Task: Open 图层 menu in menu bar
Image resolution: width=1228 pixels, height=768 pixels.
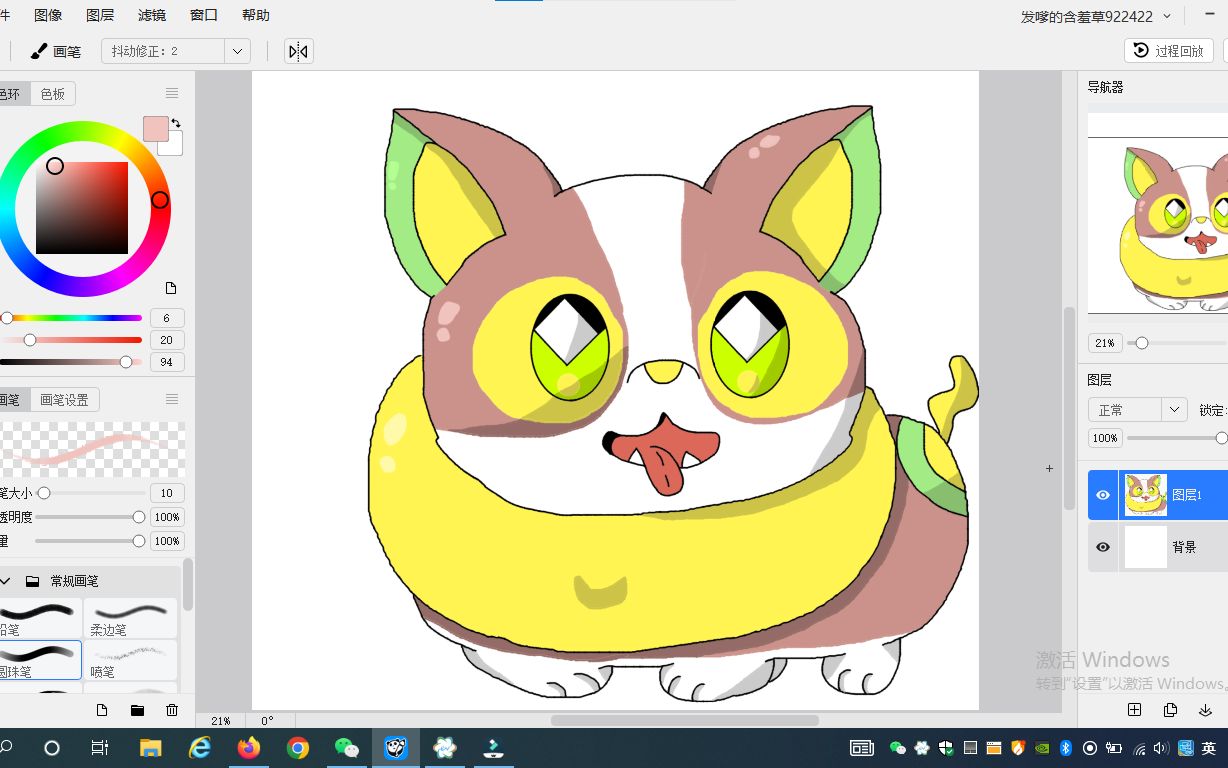Action: [100, 15]
